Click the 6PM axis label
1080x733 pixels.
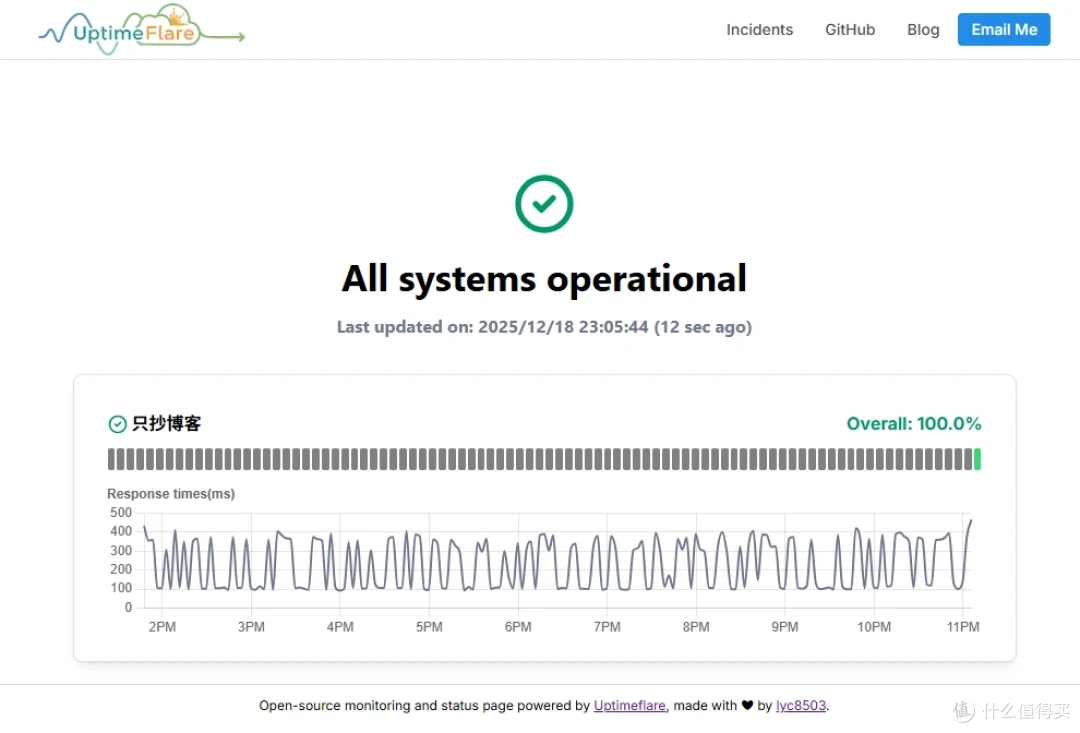tap(518, 627)
